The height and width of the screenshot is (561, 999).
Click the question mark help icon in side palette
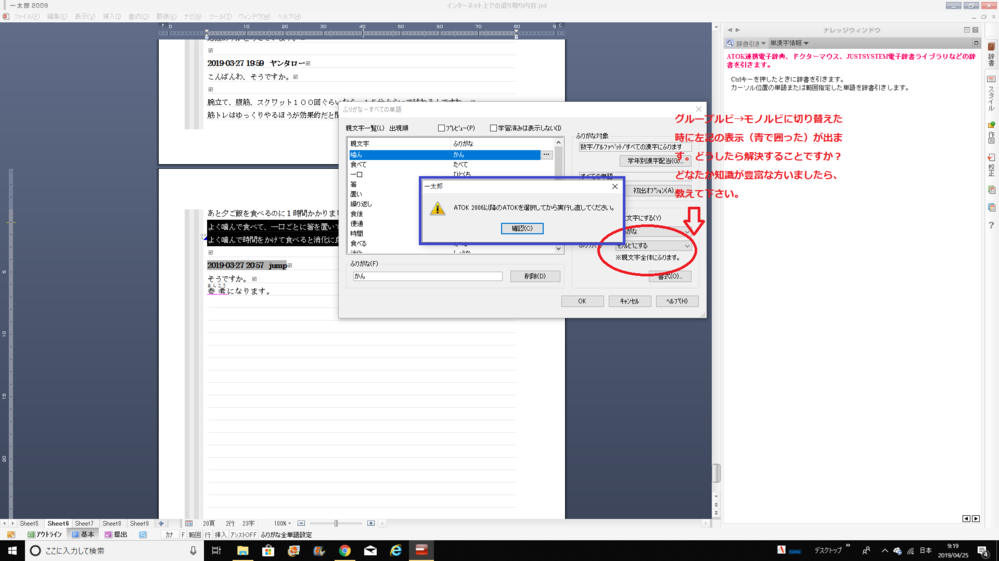click(x=991, y=225)
